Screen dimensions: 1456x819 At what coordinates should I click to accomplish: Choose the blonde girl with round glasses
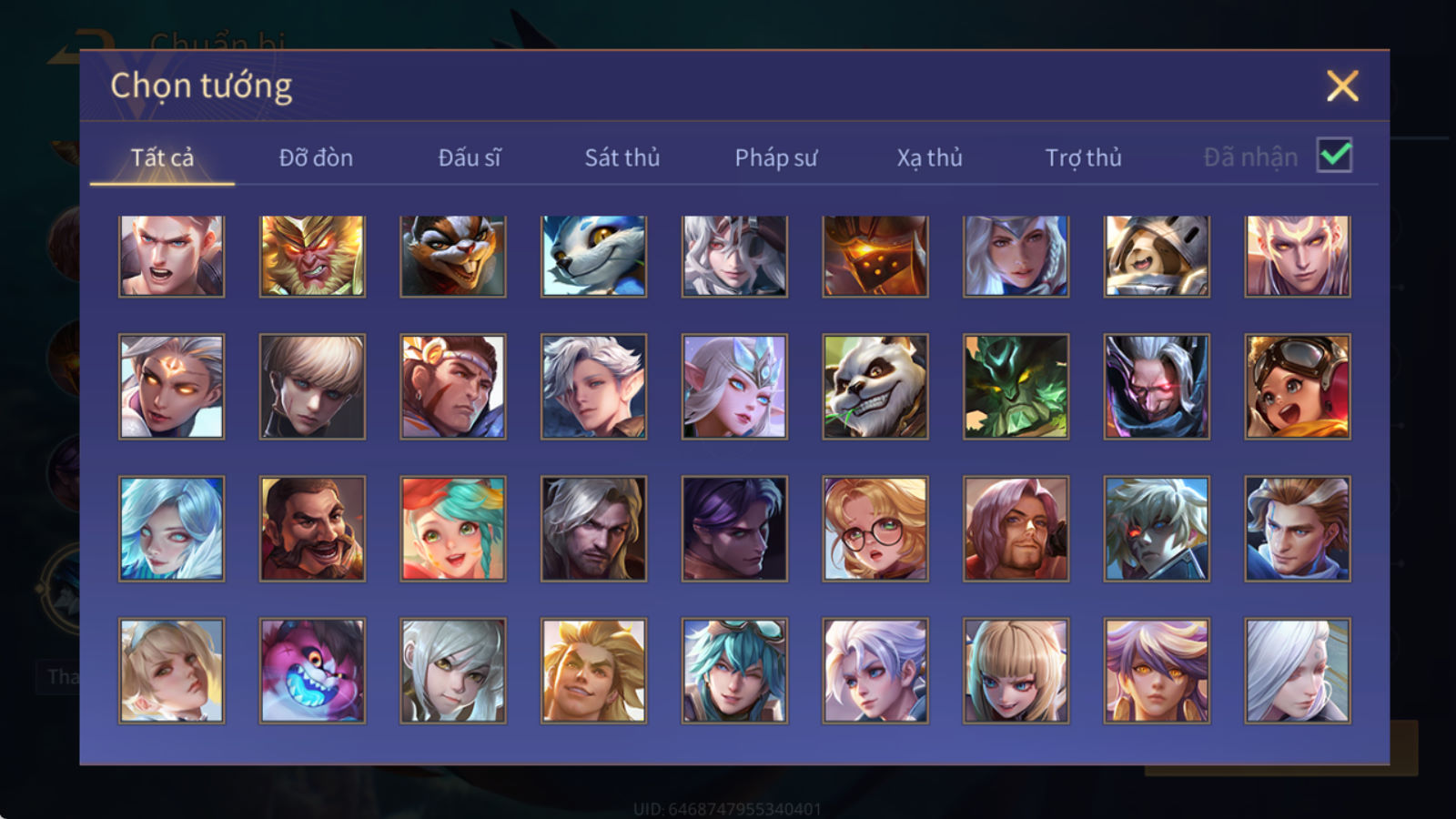pyautogui.click(x=875, y=529)
